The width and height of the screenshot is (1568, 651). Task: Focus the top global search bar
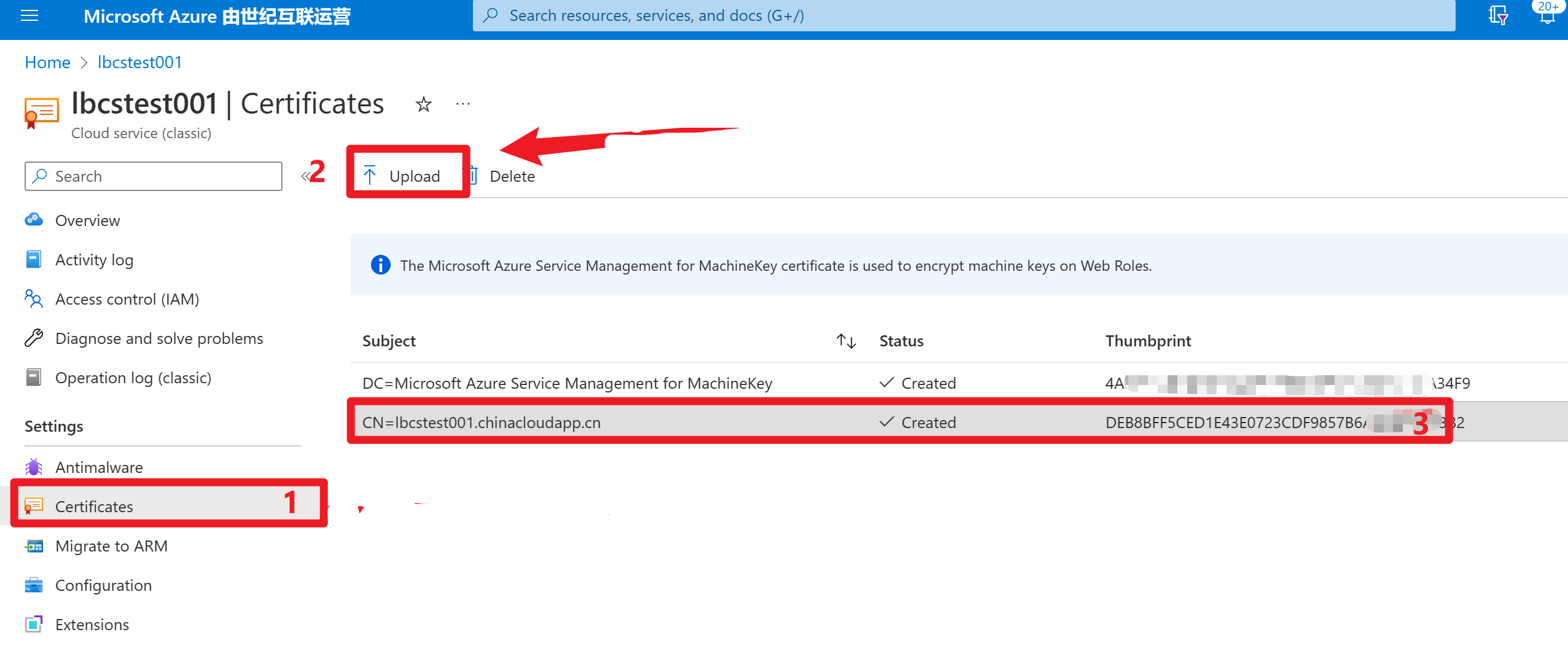tap(963, 15)
